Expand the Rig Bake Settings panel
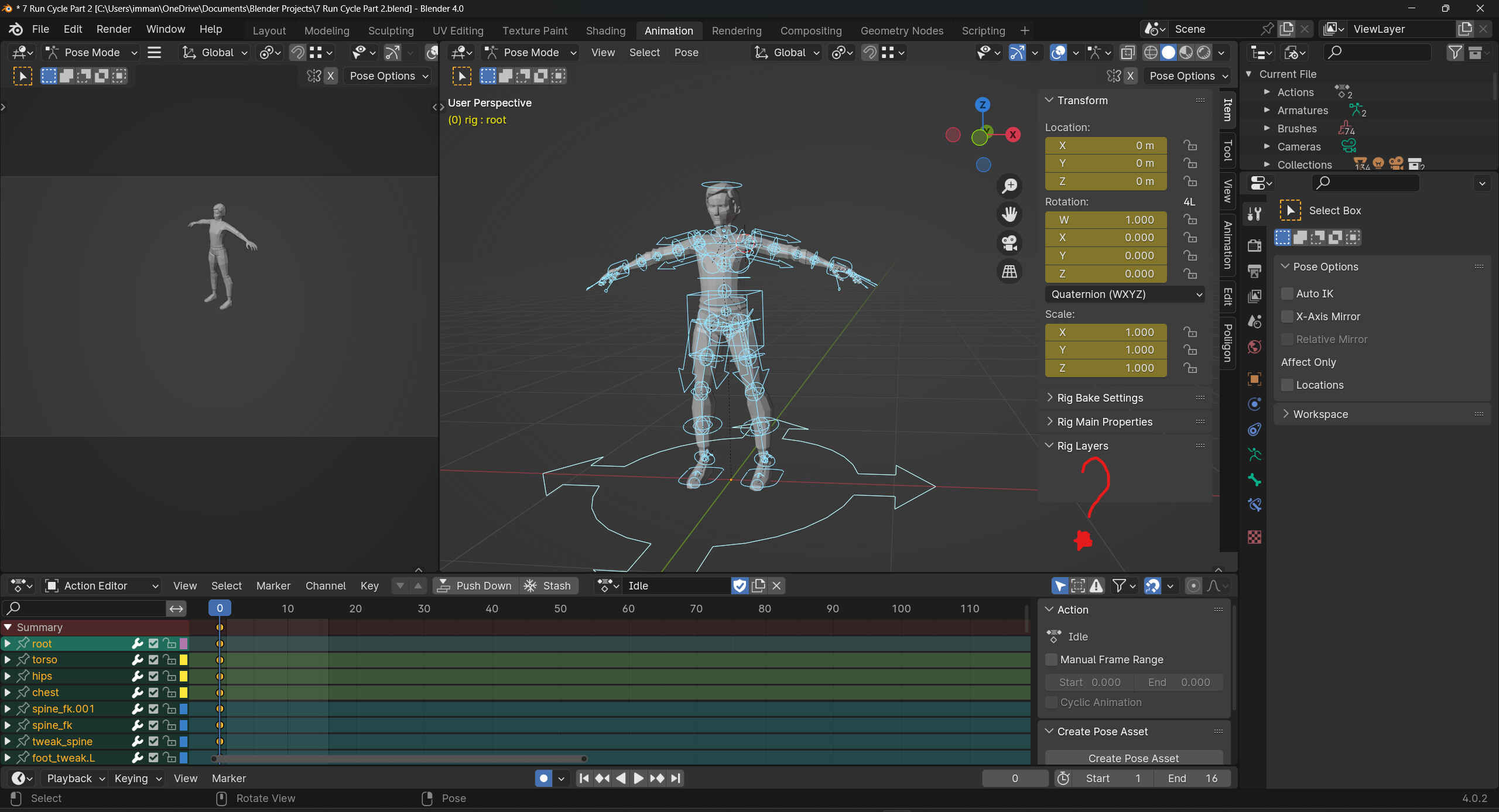This screenshot has height=812, width=1499. pyautogui.click(x=1100, y=398)
